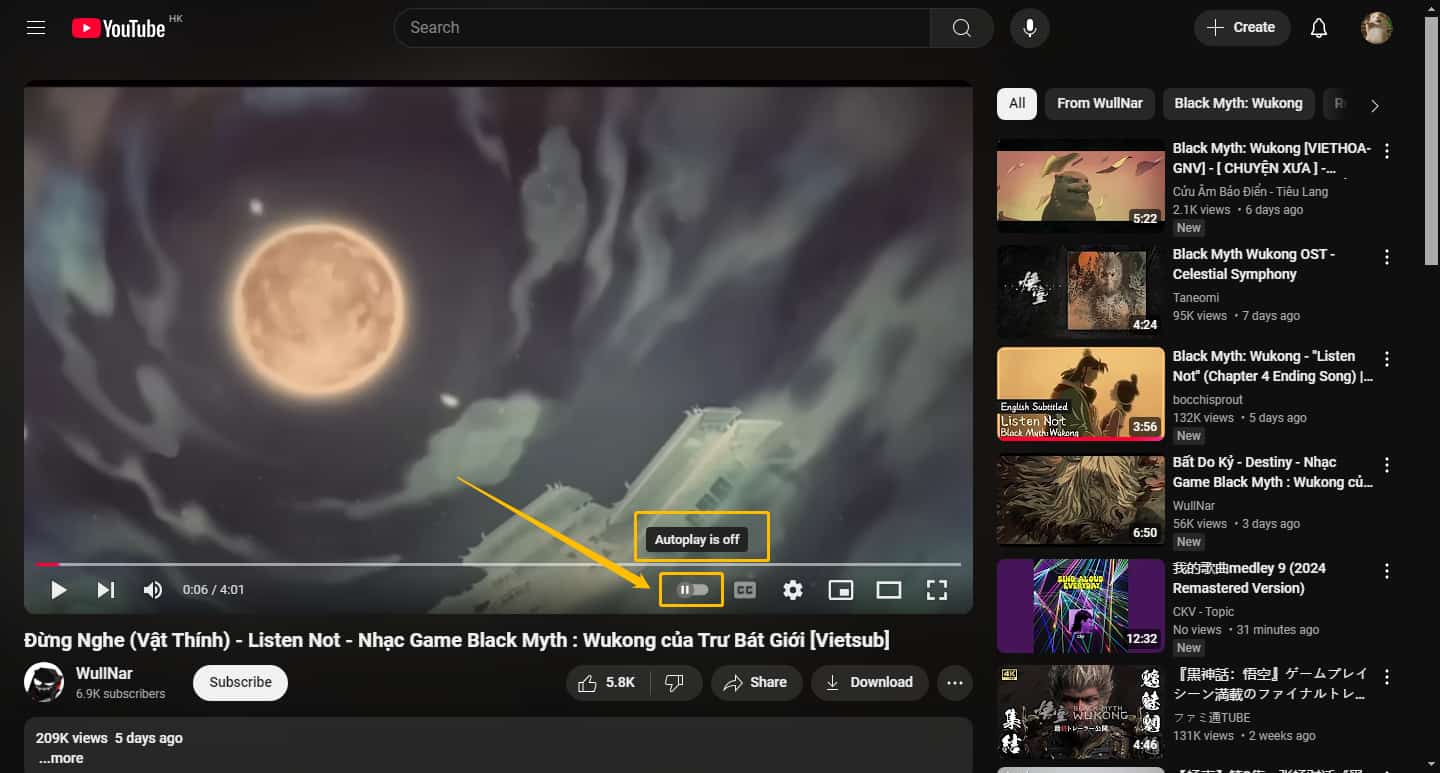
Task: Enable miniplayer mode
Action: coord(841,590)
